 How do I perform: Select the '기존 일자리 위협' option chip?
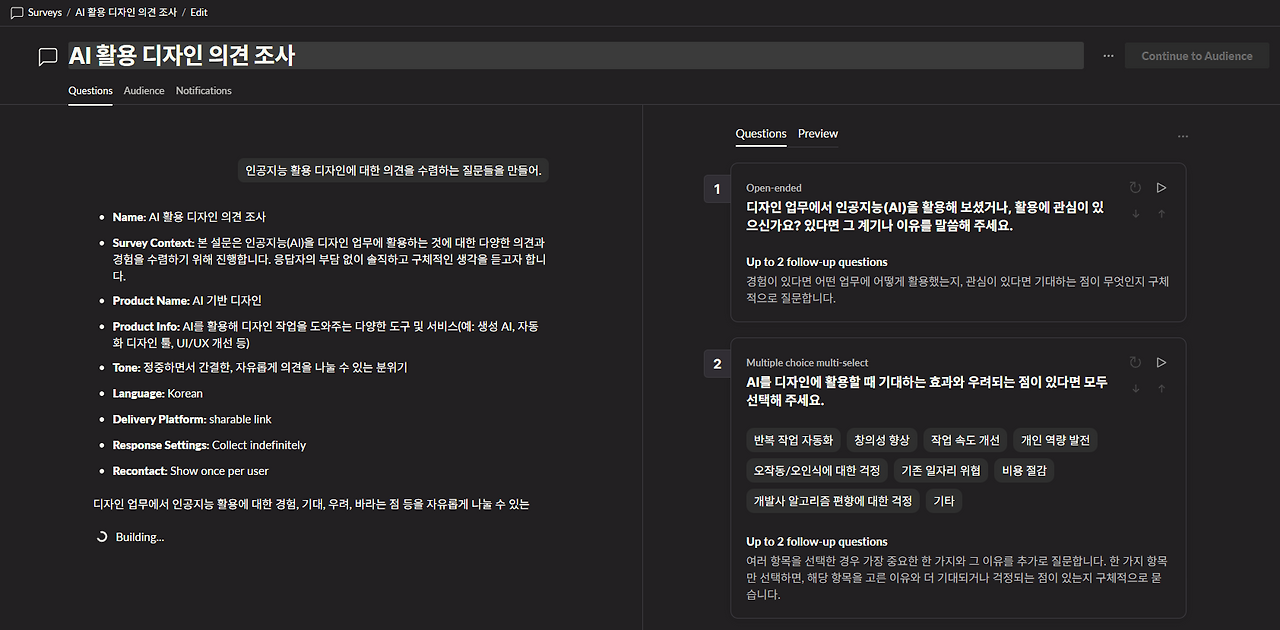(x=941, y=470)
